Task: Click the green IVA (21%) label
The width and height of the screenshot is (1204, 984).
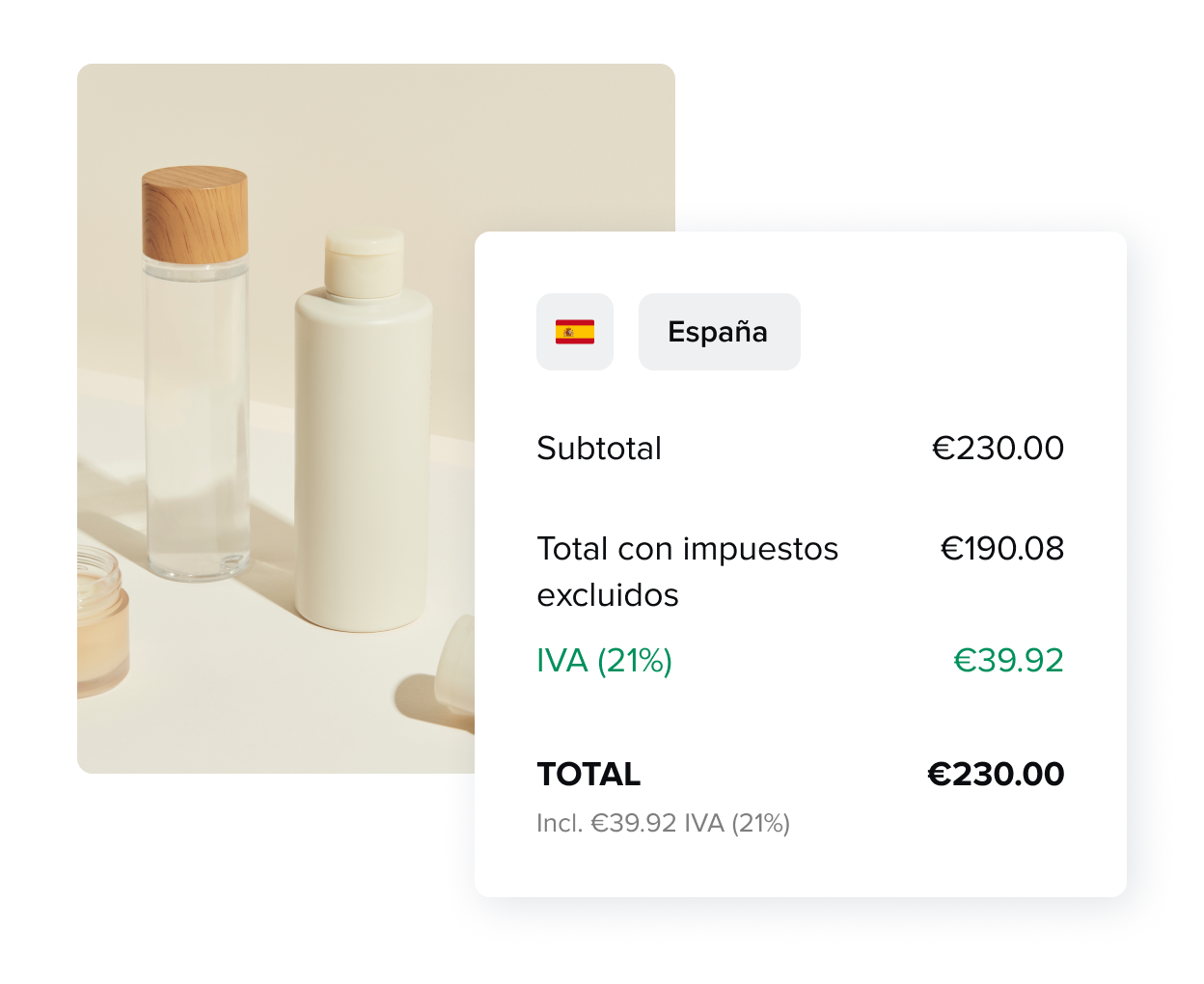Action: 604,661
